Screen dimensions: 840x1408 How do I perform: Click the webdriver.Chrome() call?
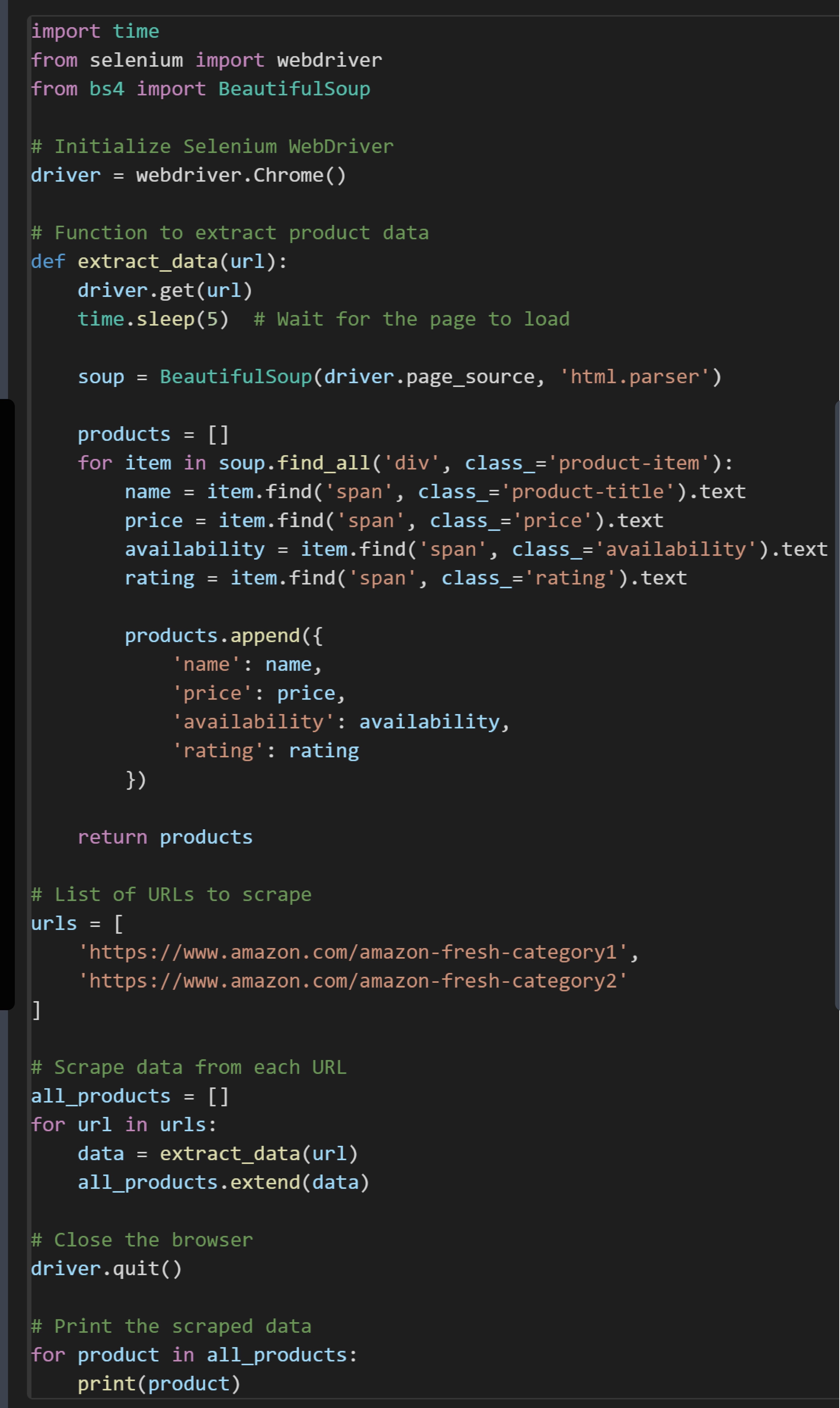click(241, 175)
